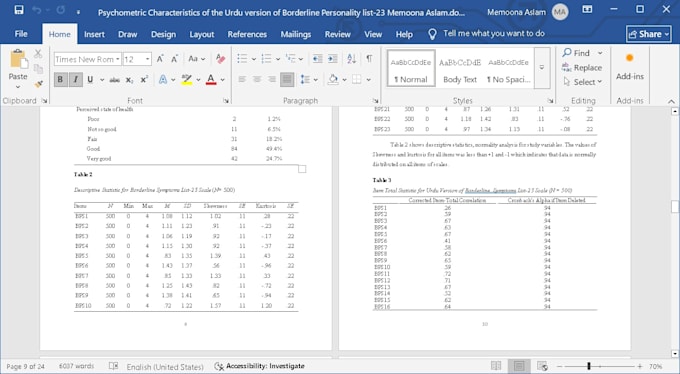680x374 pixels.
Task: Show paragraph marks with the pilcrow icon
Action: point(369,59)
